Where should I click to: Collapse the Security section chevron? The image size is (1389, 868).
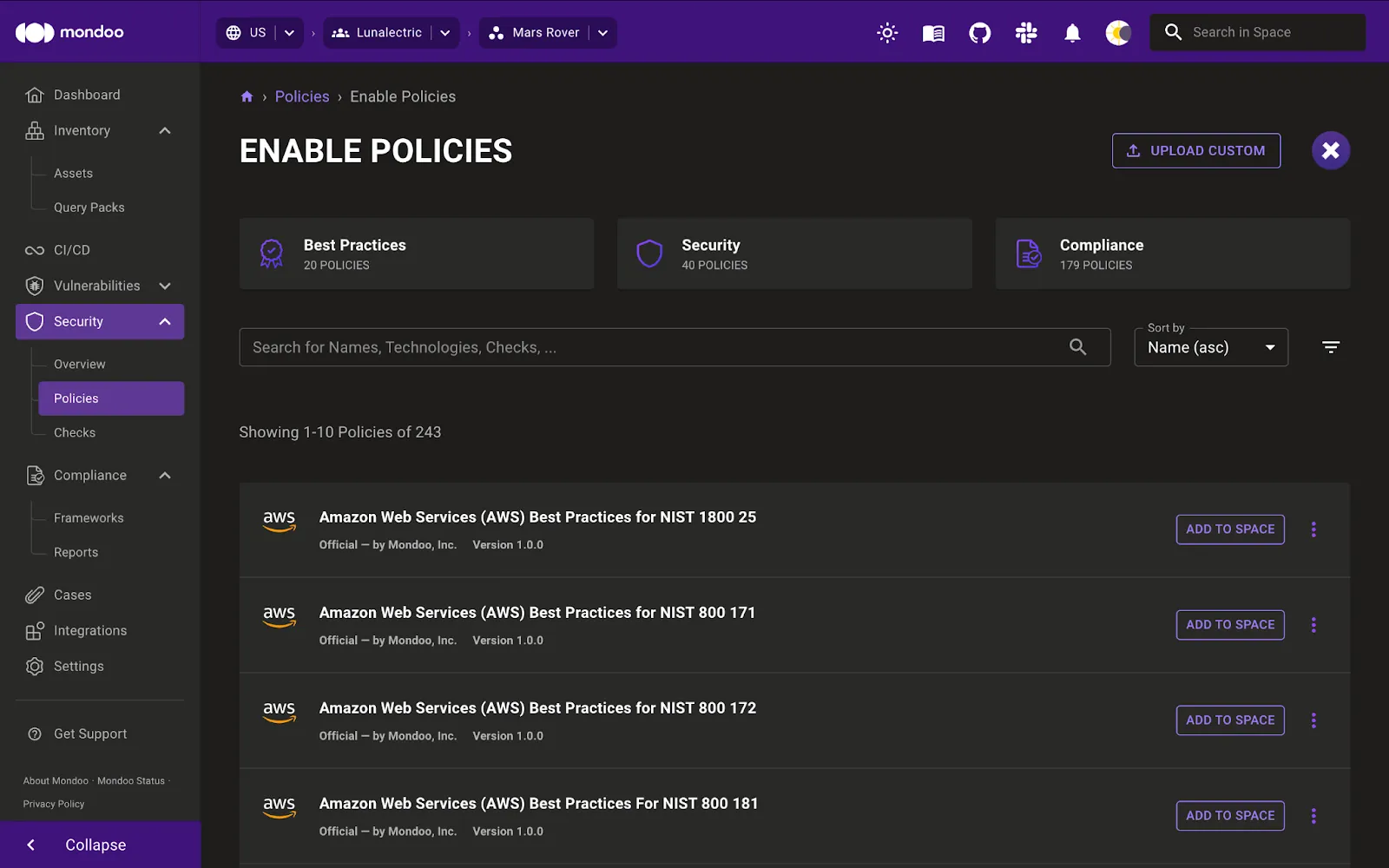(165, 321)
